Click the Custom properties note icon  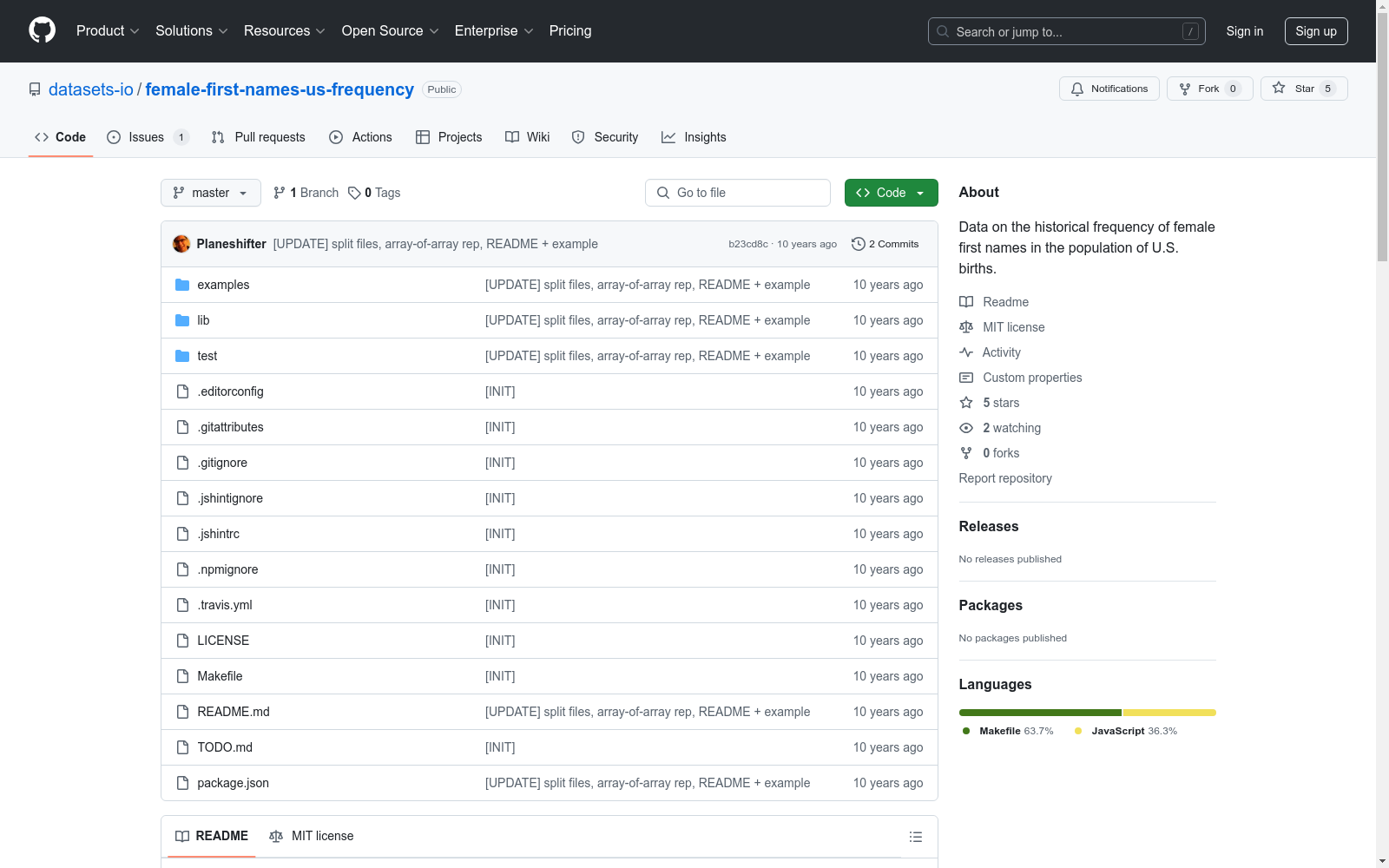(x=966, y=378)
